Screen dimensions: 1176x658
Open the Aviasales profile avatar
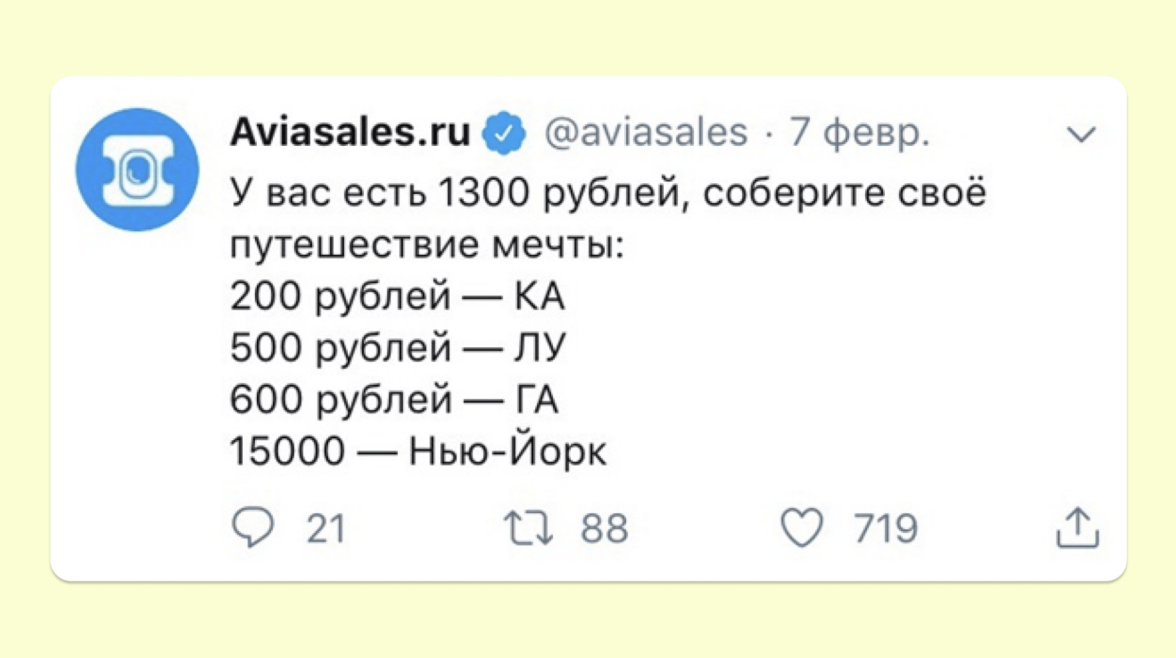[x=137, y=169]
